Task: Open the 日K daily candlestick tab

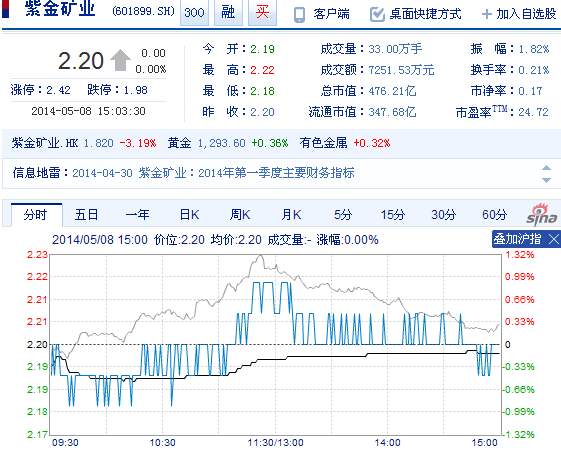Action: tap(189, 215)
